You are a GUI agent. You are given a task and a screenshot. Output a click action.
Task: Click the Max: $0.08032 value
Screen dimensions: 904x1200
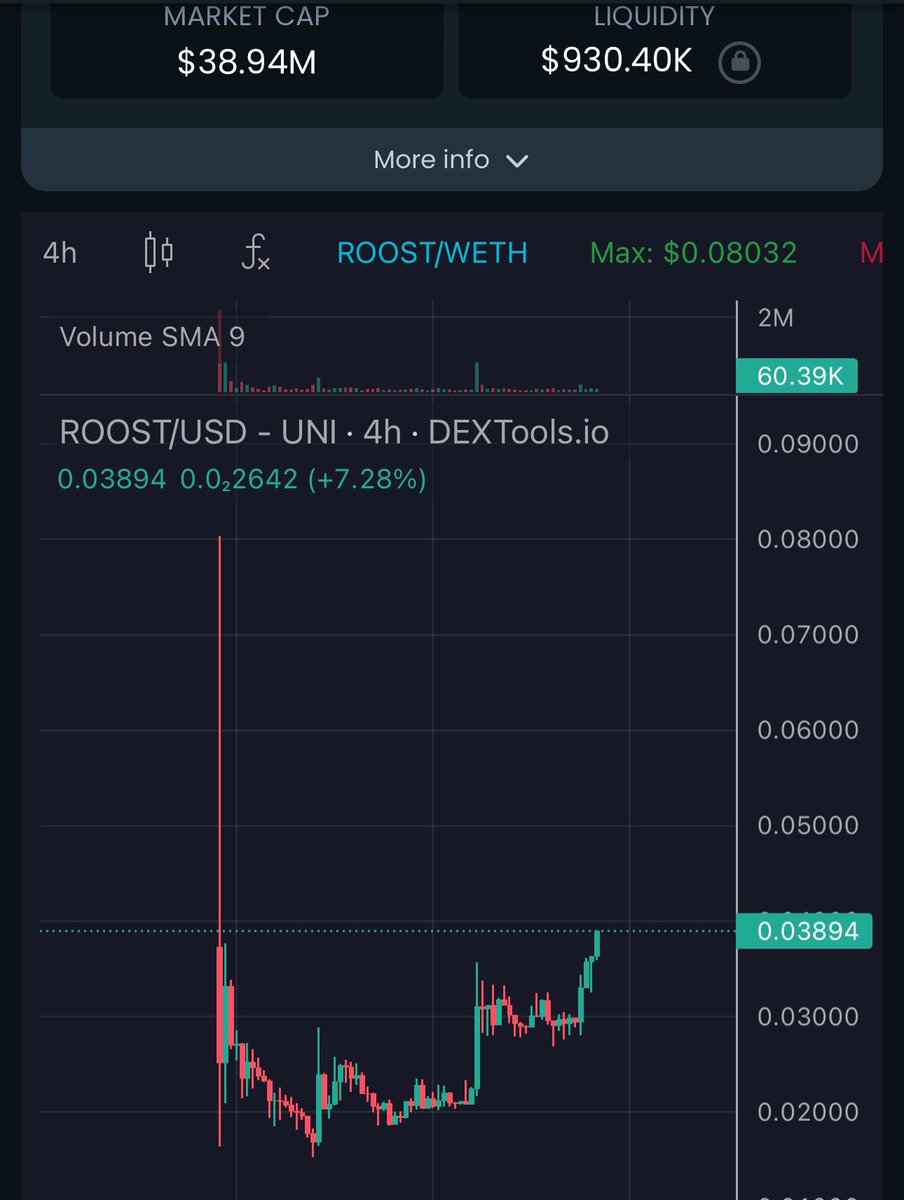pyautogui.click(x=694, y=253)
